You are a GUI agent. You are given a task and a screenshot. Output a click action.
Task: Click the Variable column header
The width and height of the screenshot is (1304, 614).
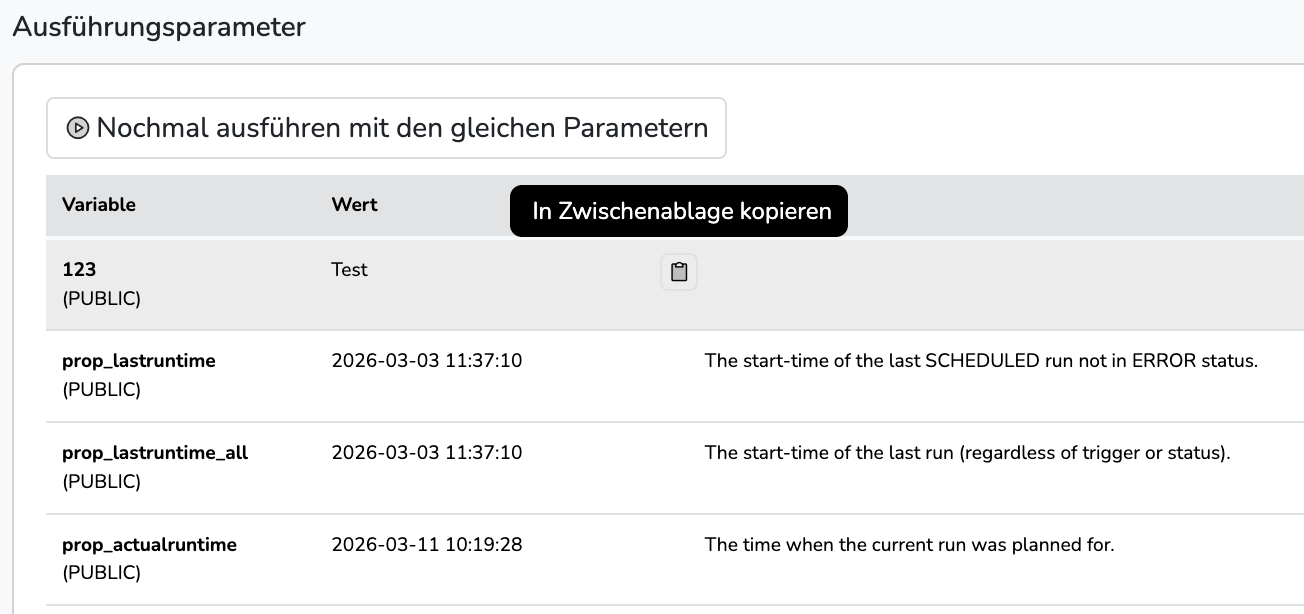tap(99, 204)
